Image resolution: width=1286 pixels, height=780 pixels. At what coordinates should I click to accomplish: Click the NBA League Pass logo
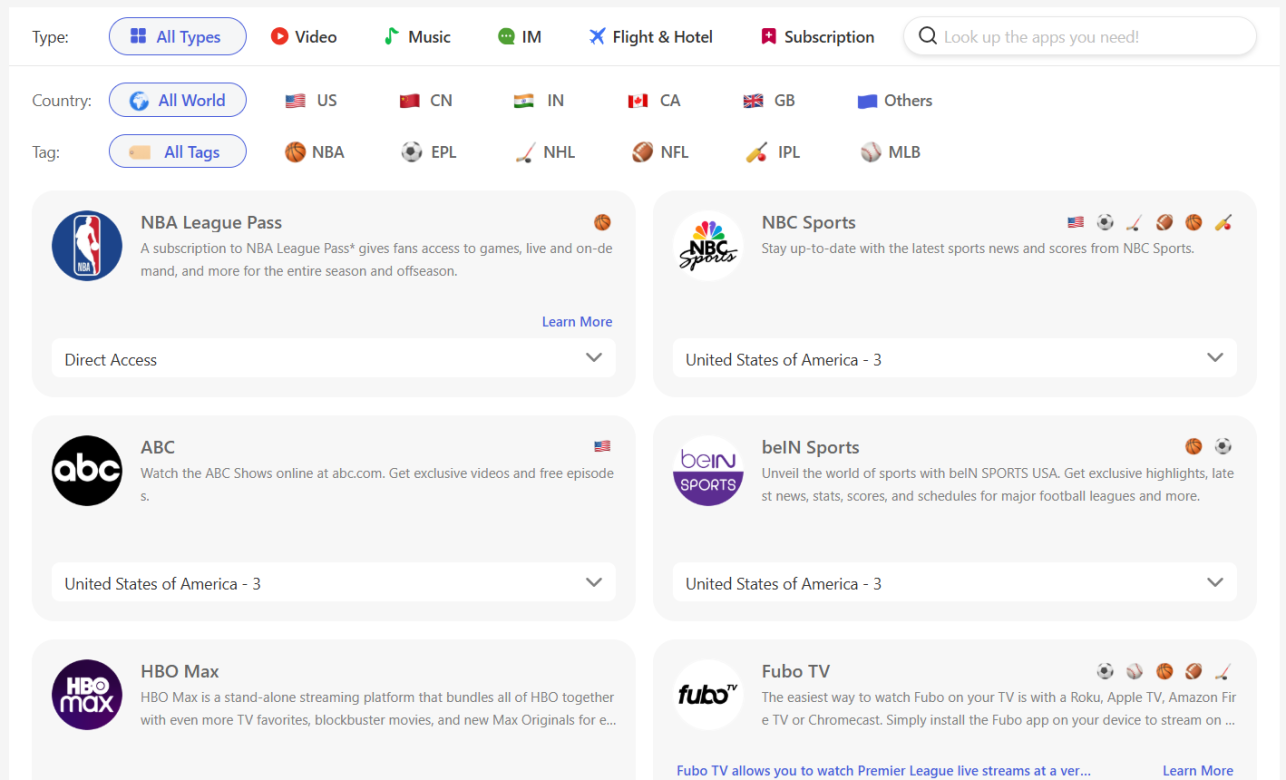[x=87, y=246]
